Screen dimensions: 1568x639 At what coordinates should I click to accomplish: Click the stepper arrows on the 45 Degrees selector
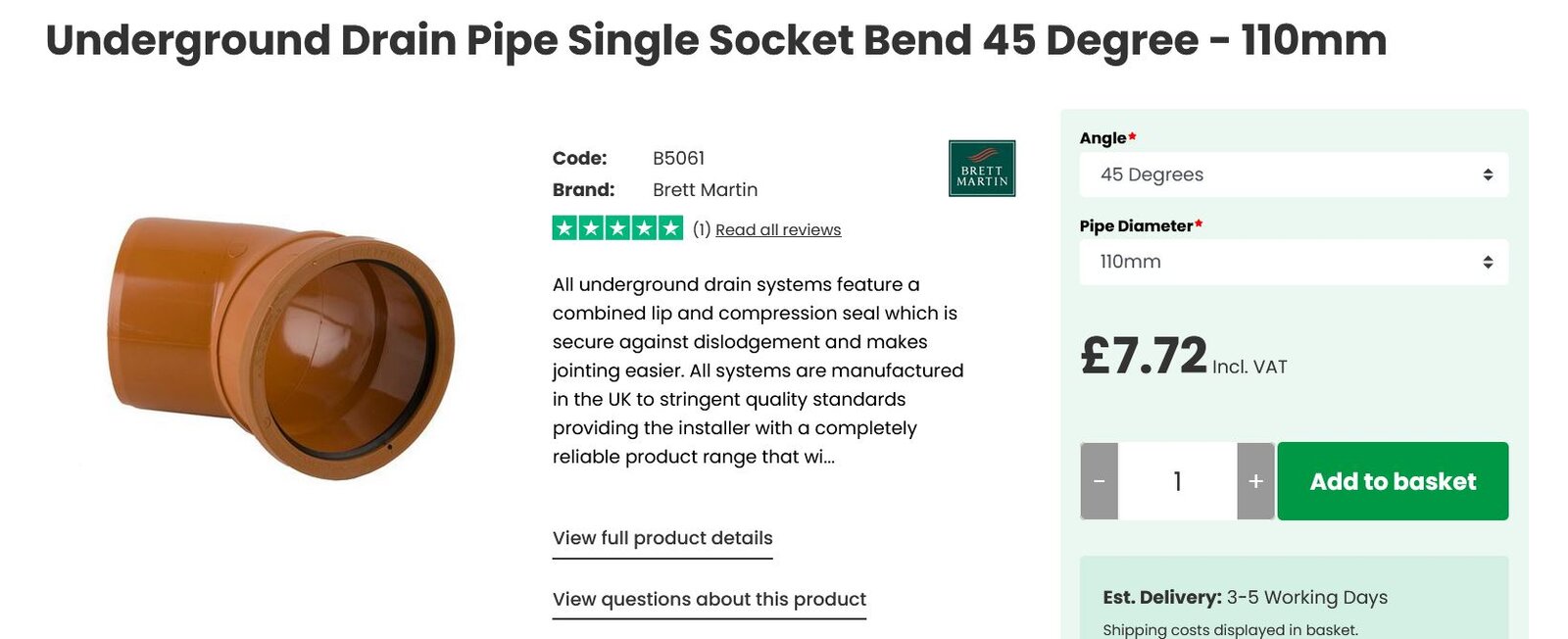[1487, 174]
